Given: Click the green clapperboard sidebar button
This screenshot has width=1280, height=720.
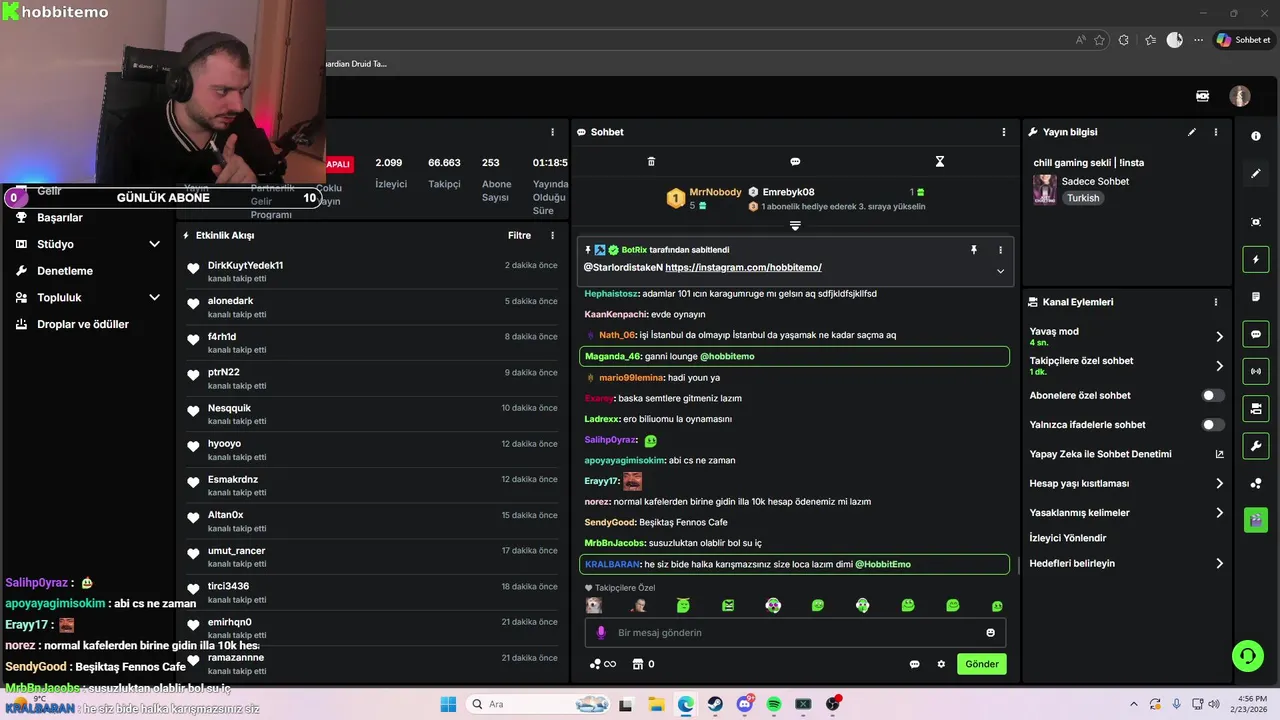Looking at the screenshot, I should pos(1256,520).
